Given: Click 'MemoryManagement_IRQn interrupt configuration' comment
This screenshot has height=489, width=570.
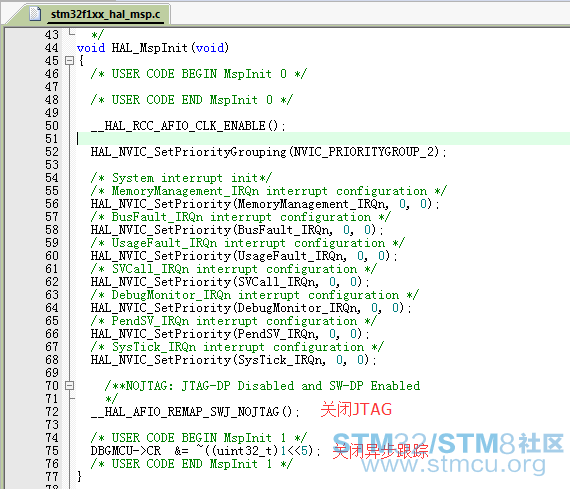Looking at the screenshot, I should coord(269,191).
